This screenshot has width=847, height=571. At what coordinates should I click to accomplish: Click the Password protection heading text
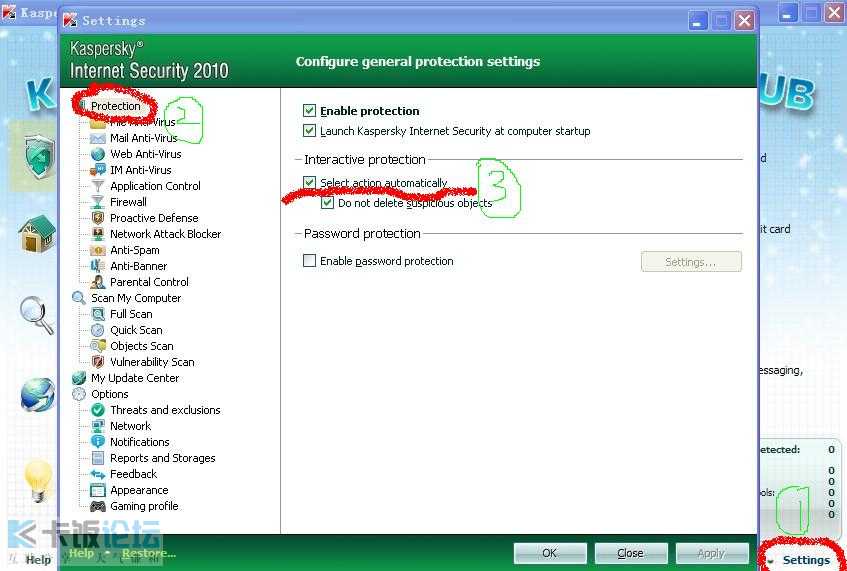pyautogui.click(x=362, y=233)
